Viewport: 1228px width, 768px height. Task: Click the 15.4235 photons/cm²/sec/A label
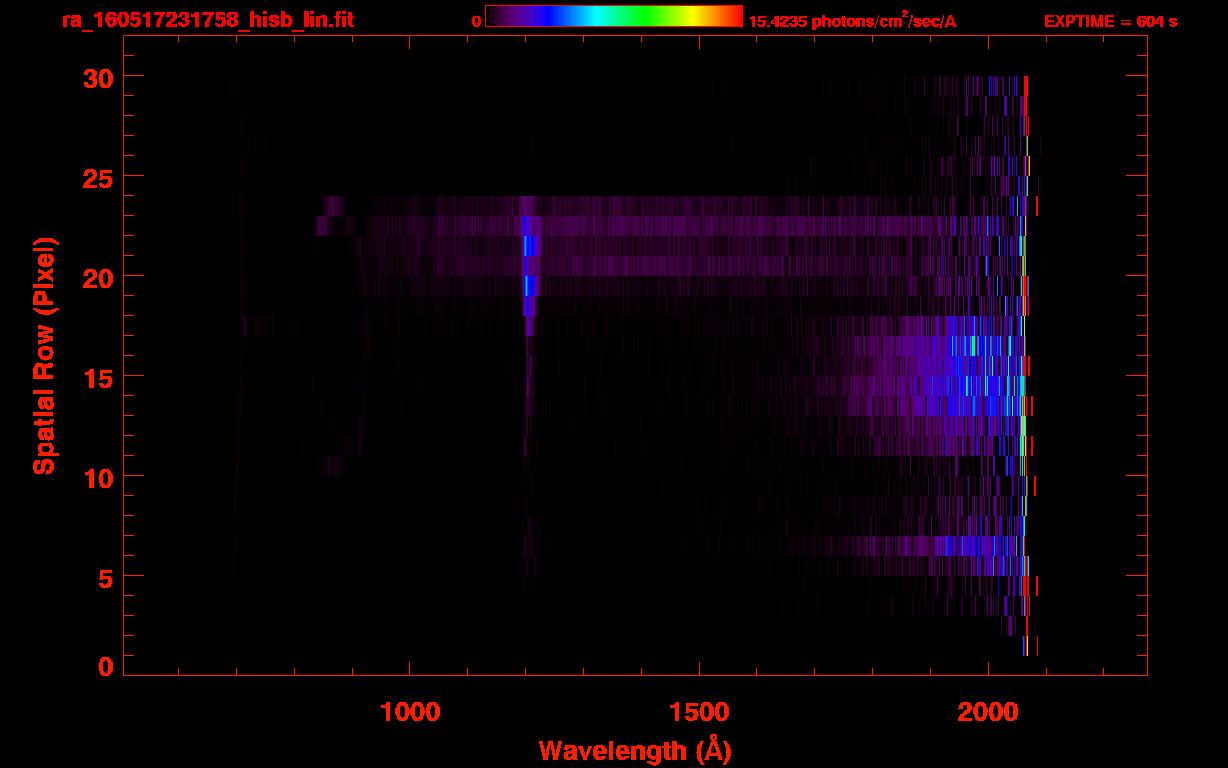coord(852,20)
